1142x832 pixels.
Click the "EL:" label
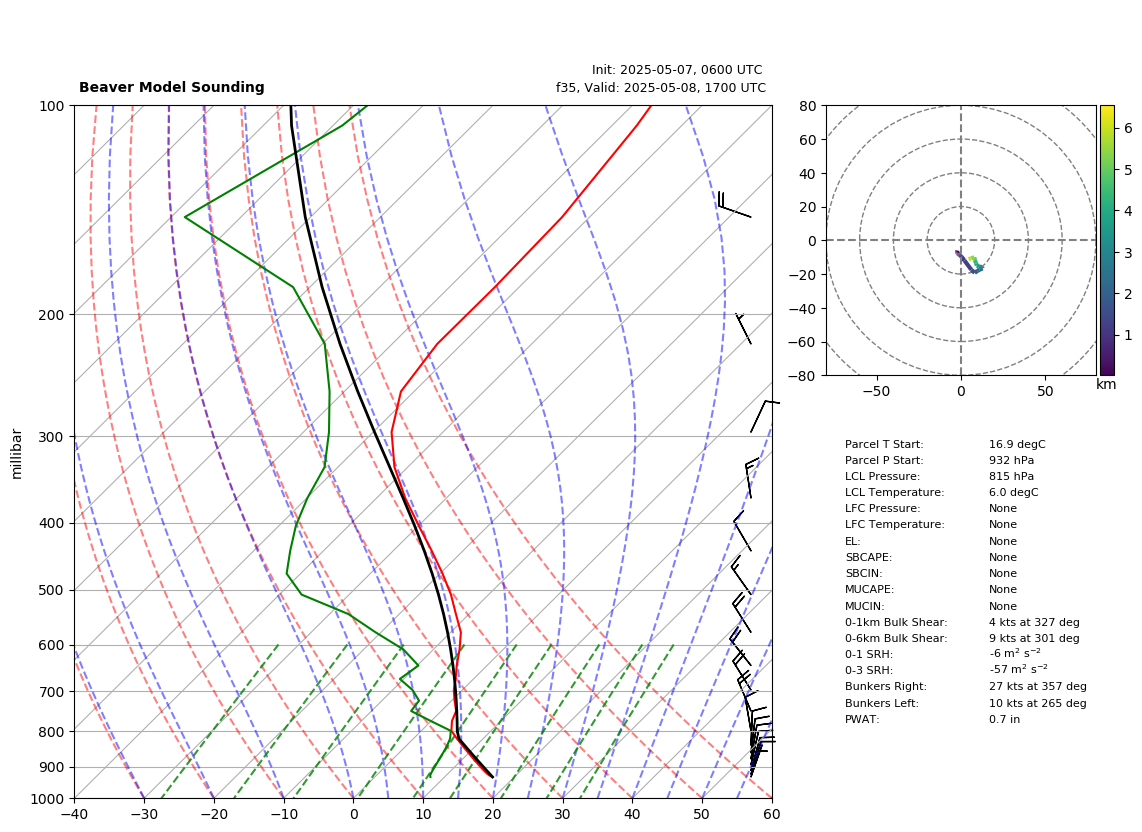click(853, 541)
